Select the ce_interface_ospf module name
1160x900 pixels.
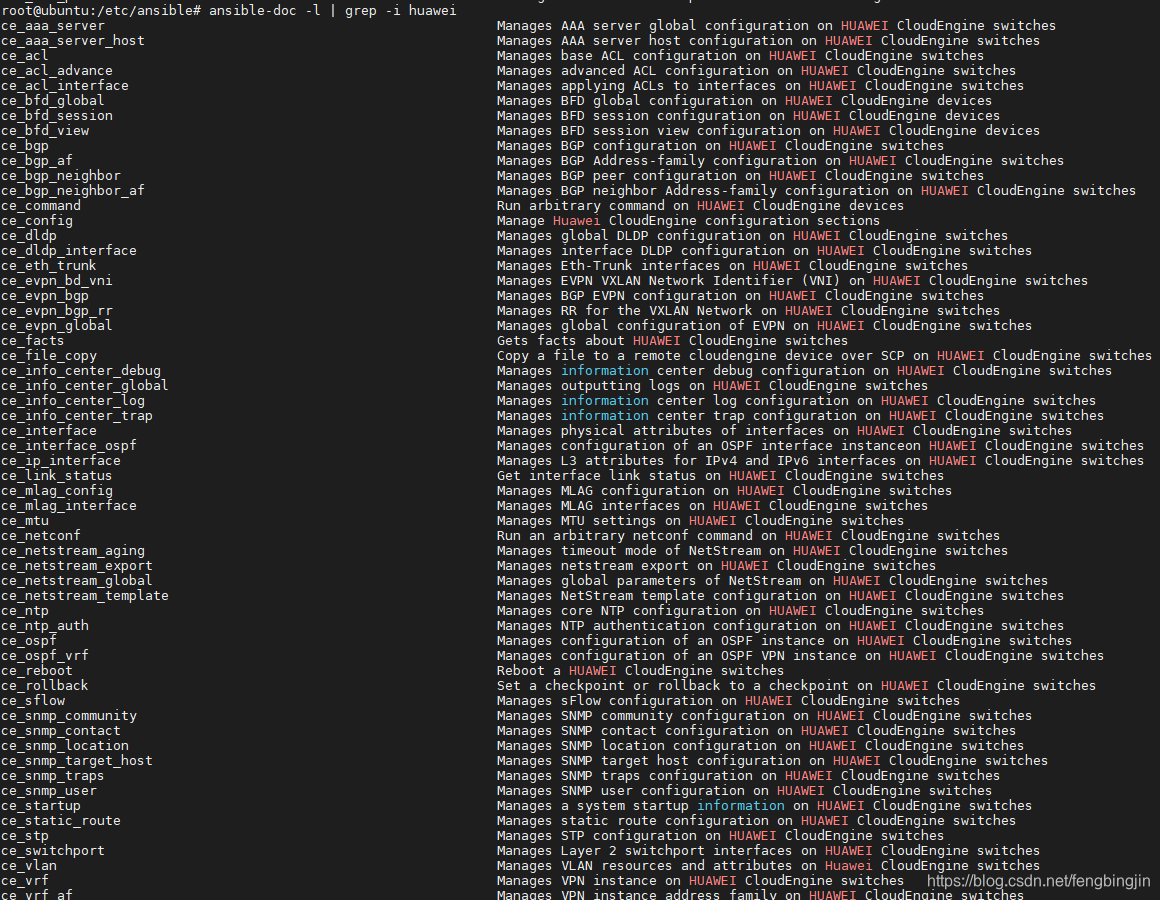pyautogui.click(x=69, y=446)
